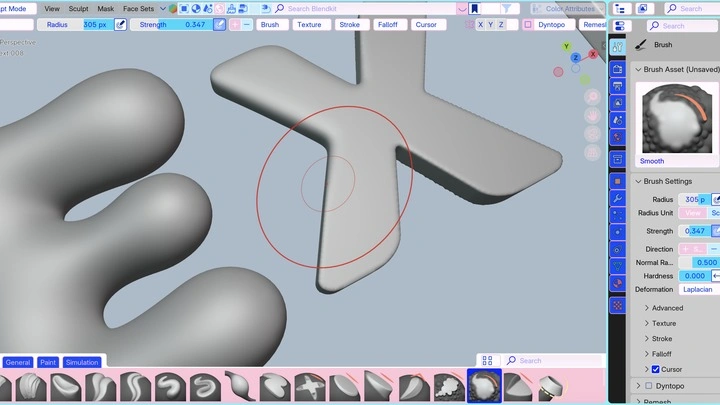Open the View menu

(x=52, y=8)
